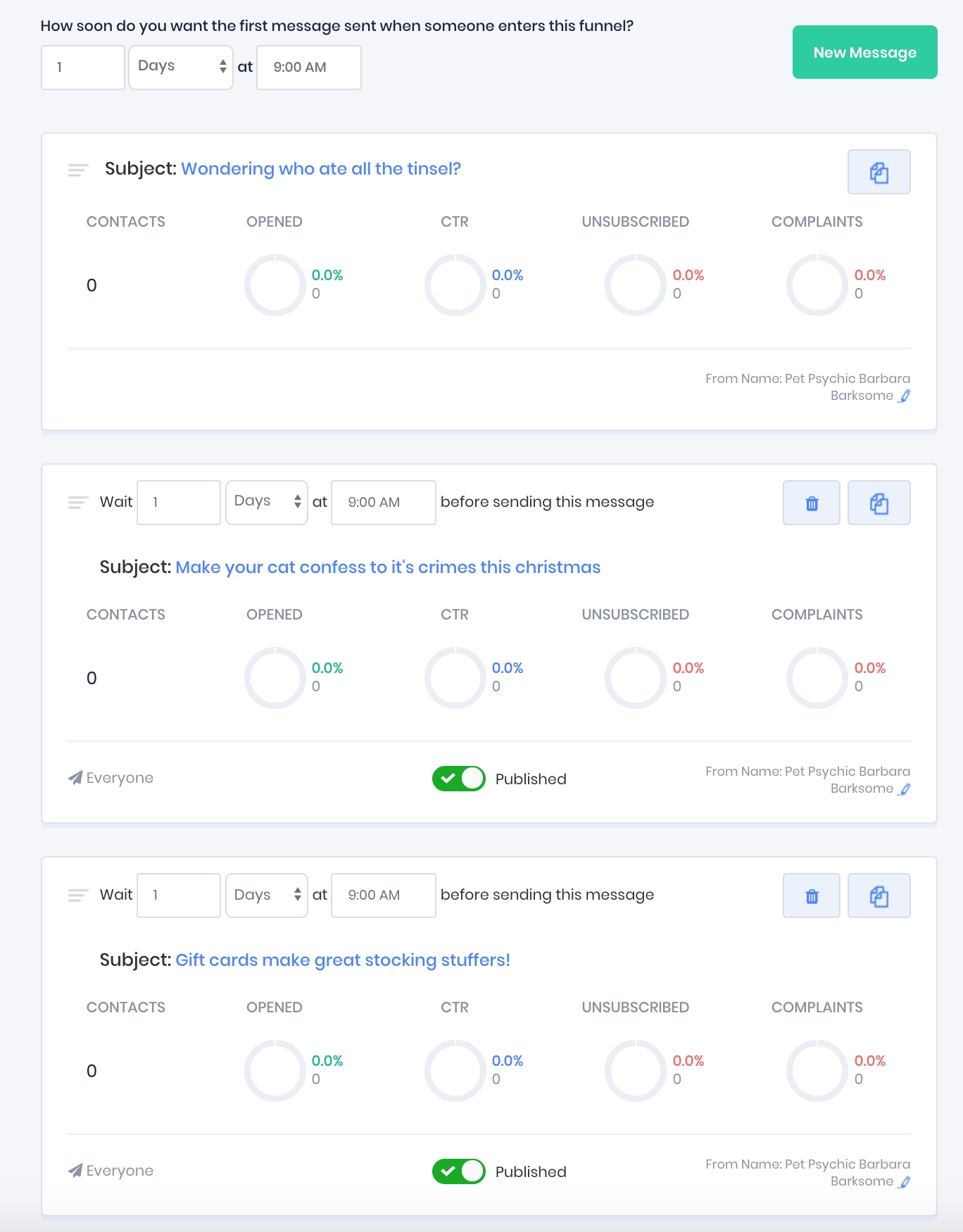
Task: Delete the 'Gift cards make great stocking stuffers' message
Action: (812, 895)
